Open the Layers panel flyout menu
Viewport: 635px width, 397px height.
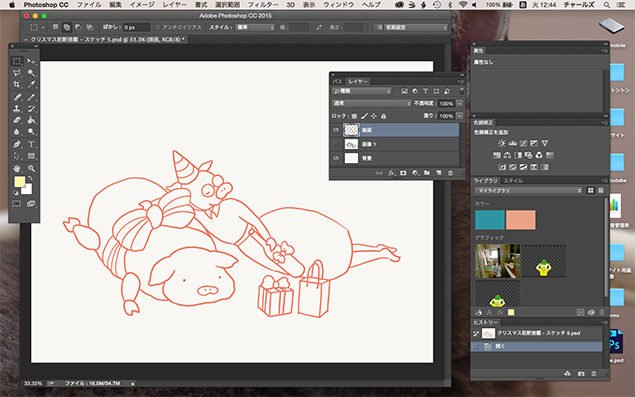[461, 81]
